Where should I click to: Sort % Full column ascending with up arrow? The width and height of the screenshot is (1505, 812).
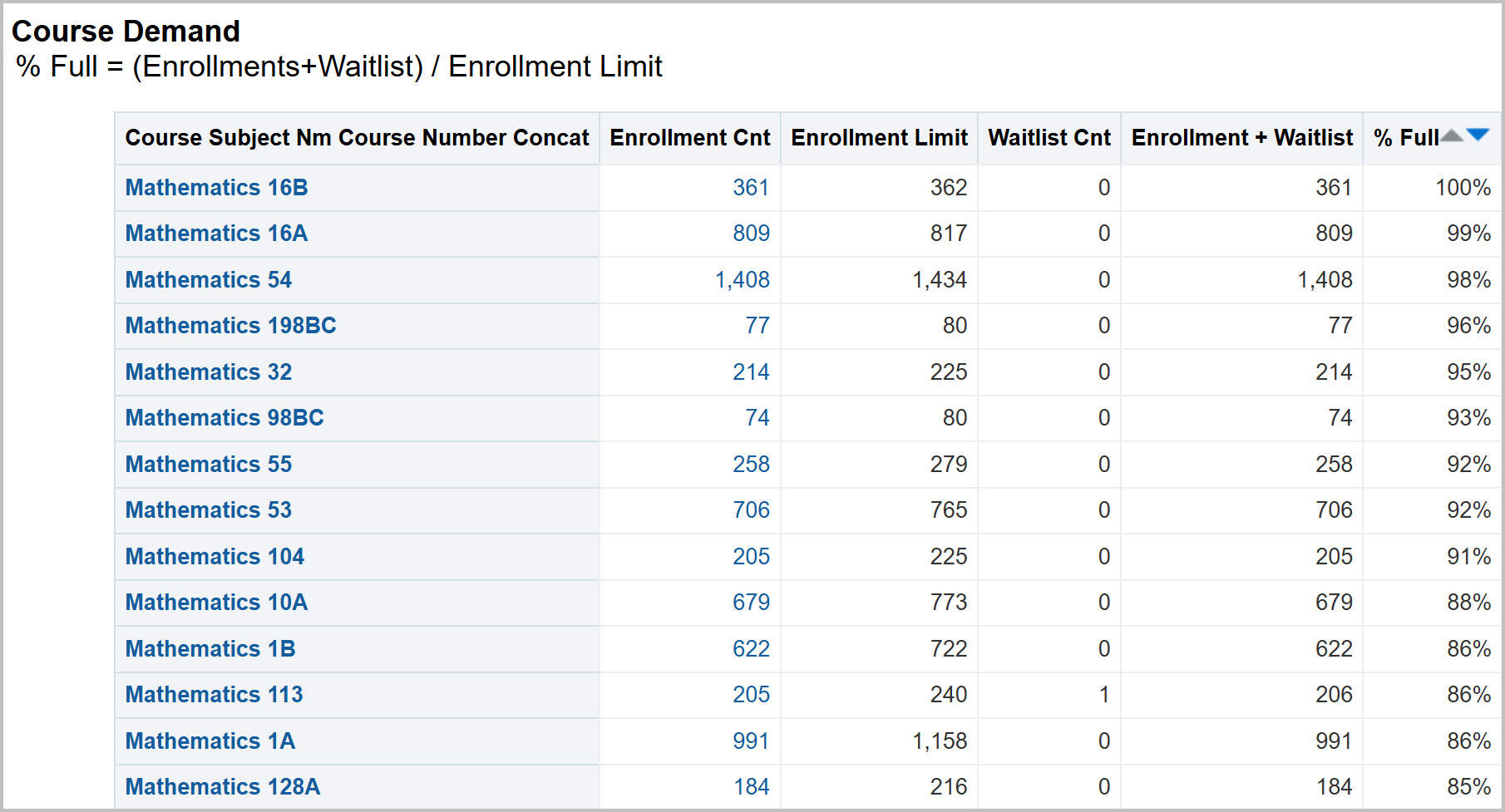[x=1451, y=135]
